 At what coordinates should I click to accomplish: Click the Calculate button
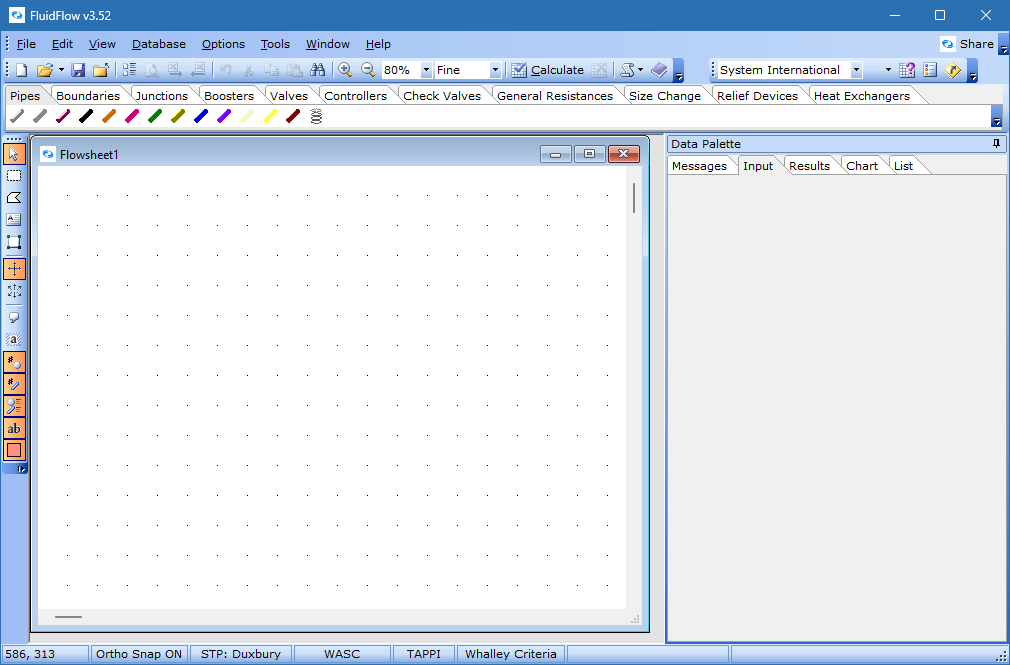click(548, 70)
